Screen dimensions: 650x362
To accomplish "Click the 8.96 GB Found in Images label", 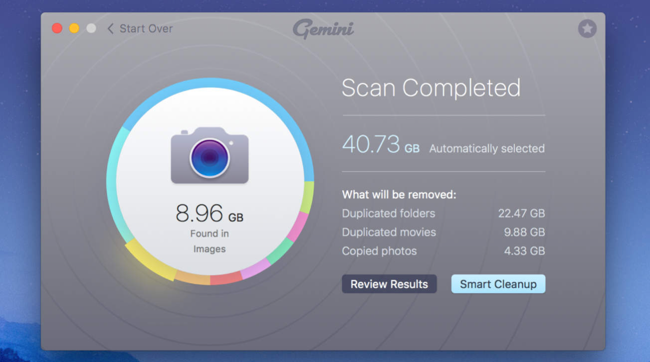I will 209,228.
